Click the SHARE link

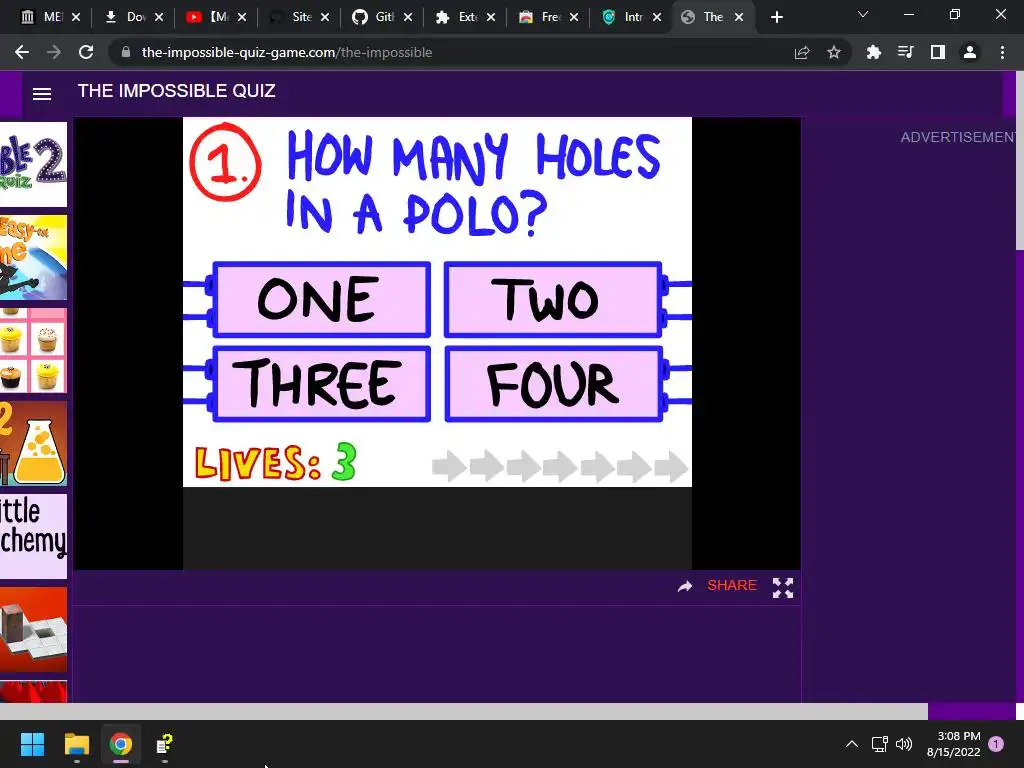click(x=731, y=585)
